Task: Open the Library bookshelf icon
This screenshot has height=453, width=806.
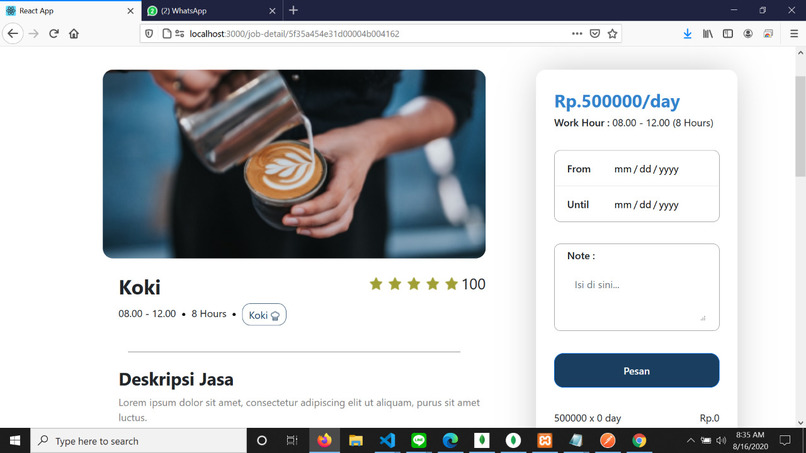Action: (x=708, y=34)
